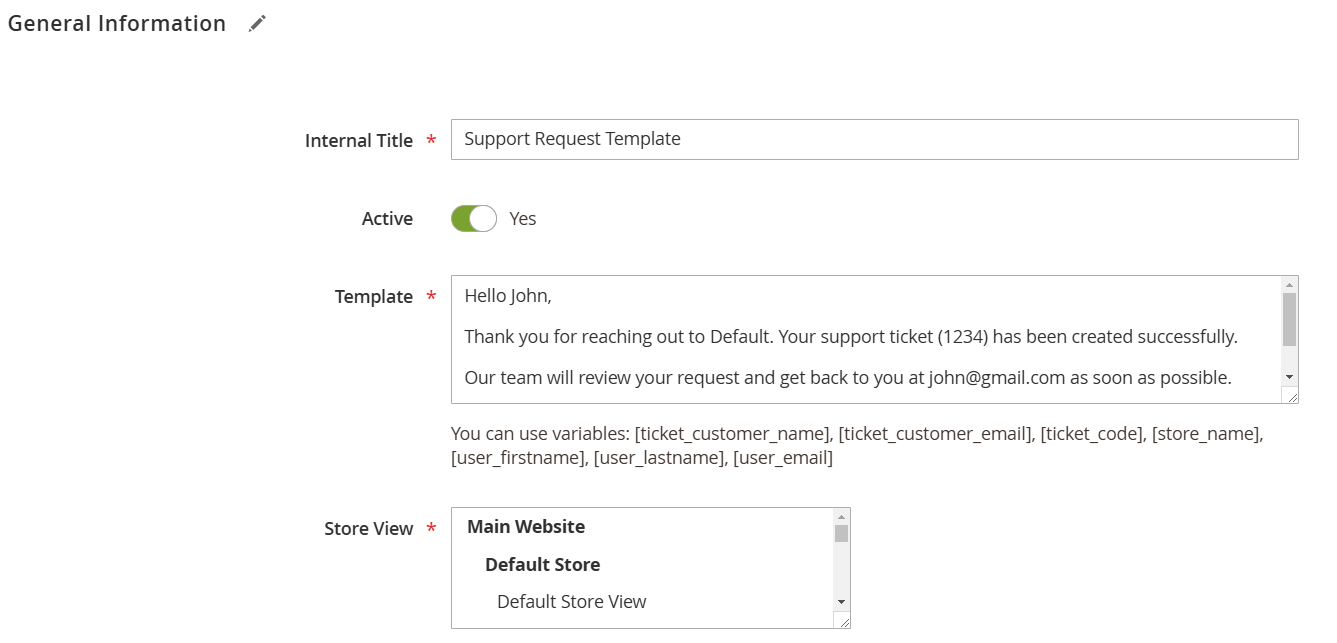
Task: Toggle the Active switch off
Action: click(x=474, y=218)
